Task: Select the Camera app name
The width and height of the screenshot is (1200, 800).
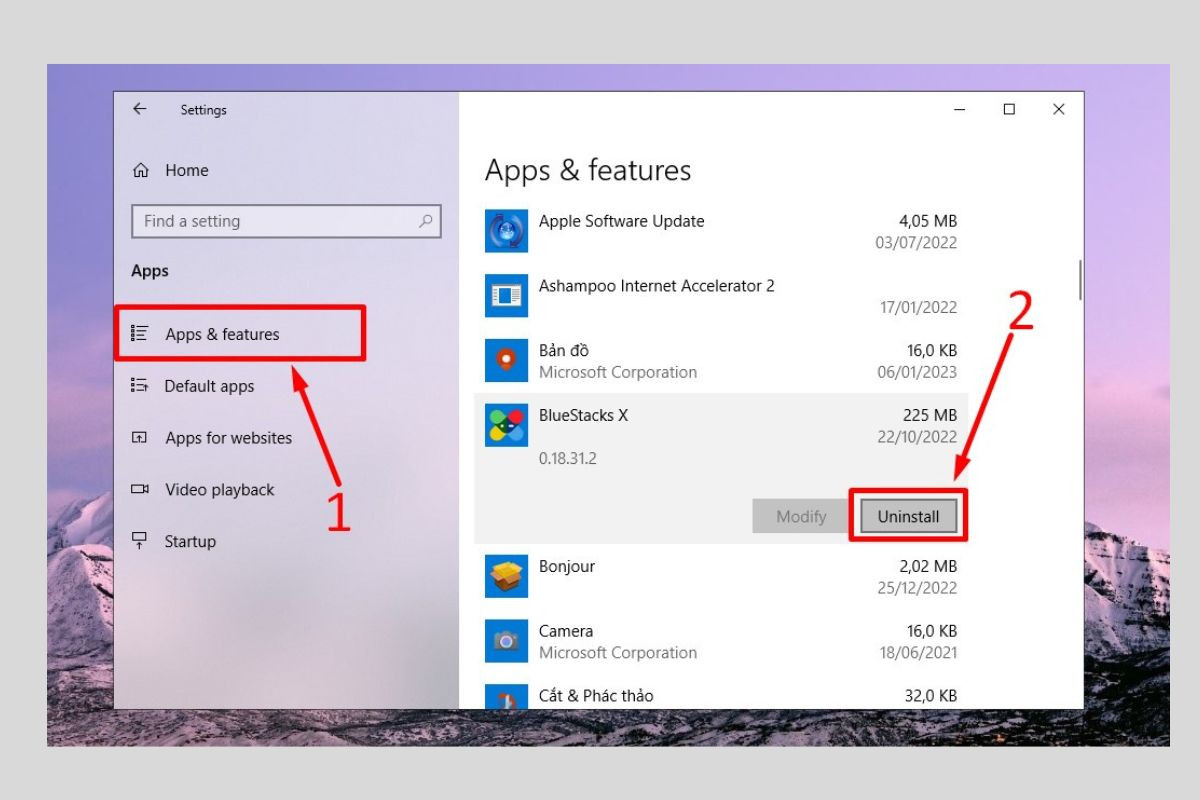Action: click(566, 631)
